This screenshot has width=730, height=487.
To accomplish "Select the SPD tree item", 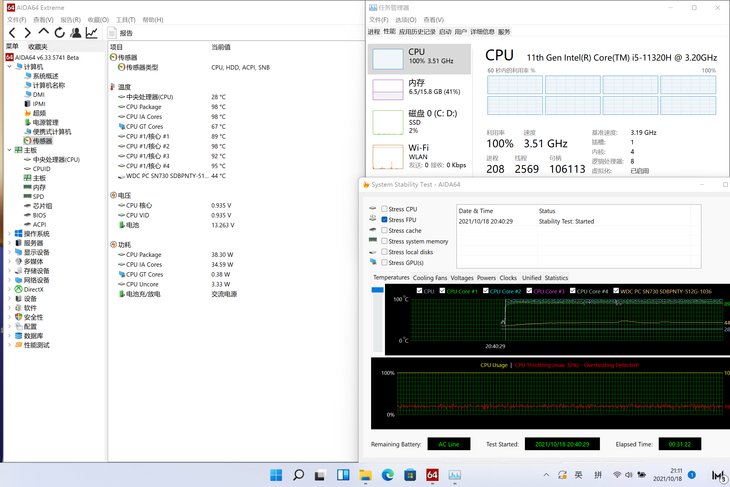I will point(38,196).
